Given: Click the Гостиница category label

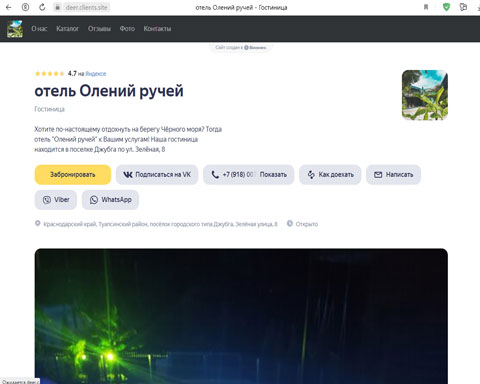Looking at the screenshot, I should 49,109.
